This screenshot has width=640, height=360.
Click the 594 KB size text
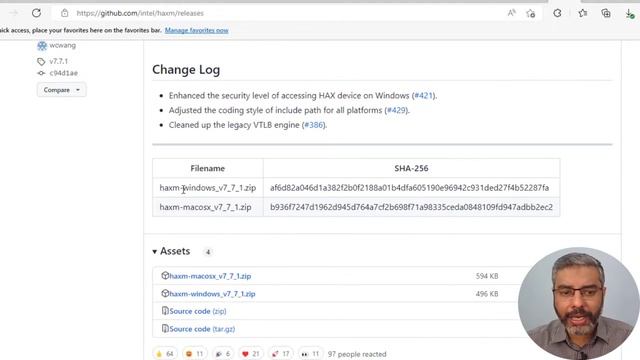(x=487, y=276)
